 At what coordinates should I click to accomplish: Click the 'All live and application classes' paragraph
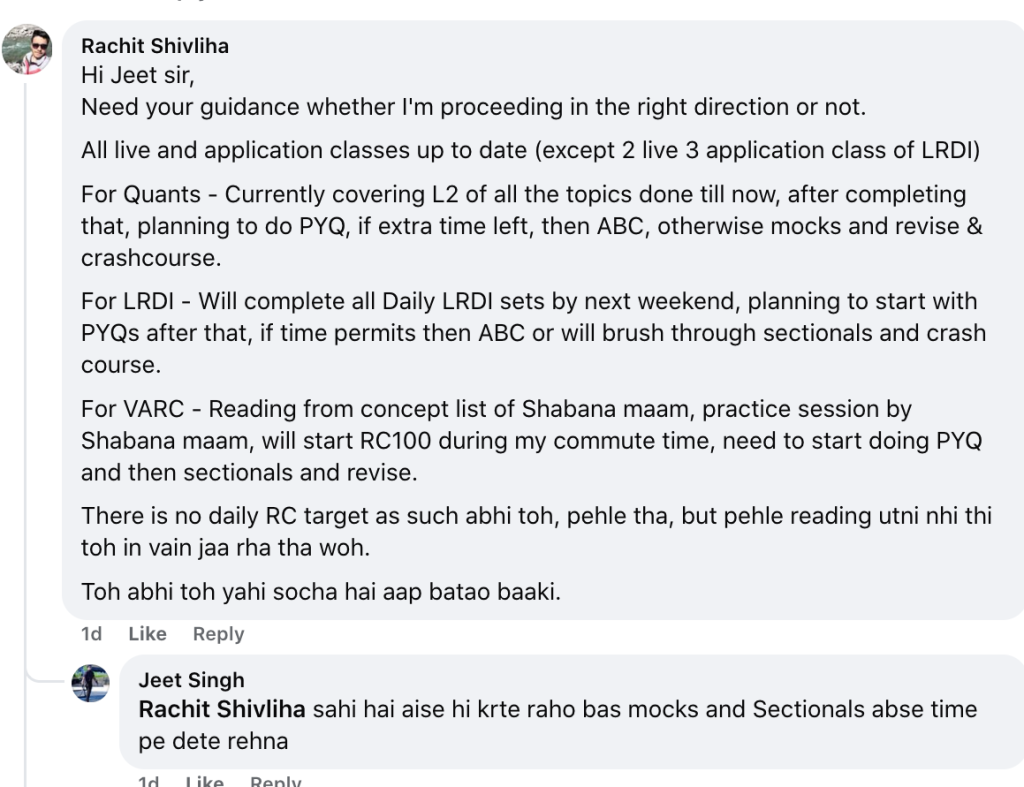(530, 150)
